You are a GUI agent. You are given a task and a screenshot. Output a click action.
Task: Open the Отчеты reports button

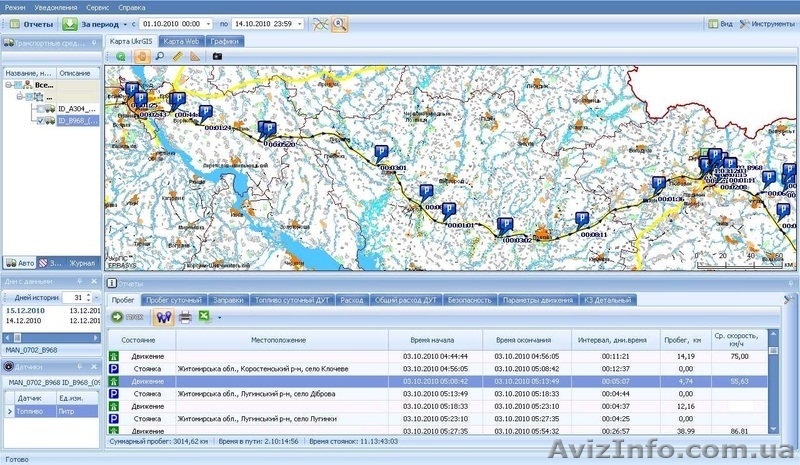pyautogui.click(x=32, y=24)
